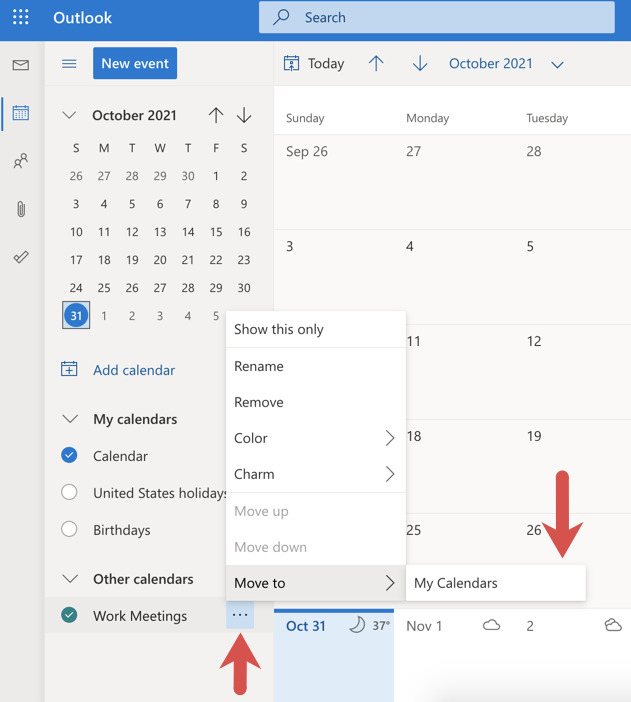Screen dimensions: 631x702
Task: Select day 20 in mini calendar
Action: (x=160, y=260)
